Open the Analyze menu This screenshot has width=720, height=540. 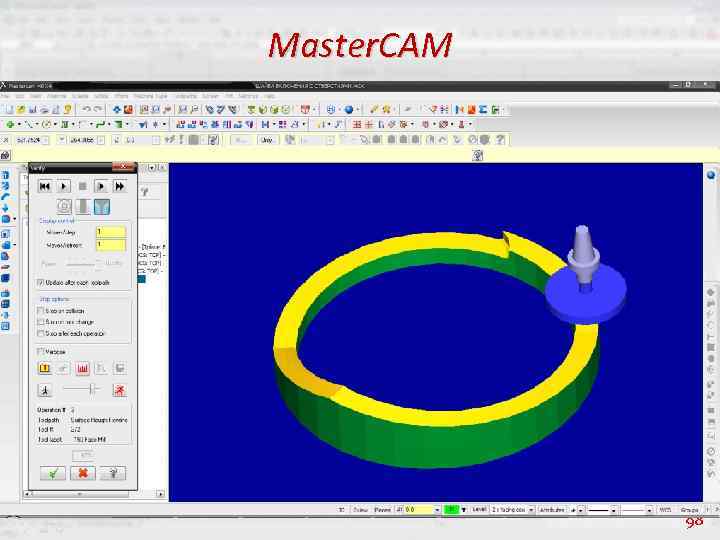click(56, 96)
